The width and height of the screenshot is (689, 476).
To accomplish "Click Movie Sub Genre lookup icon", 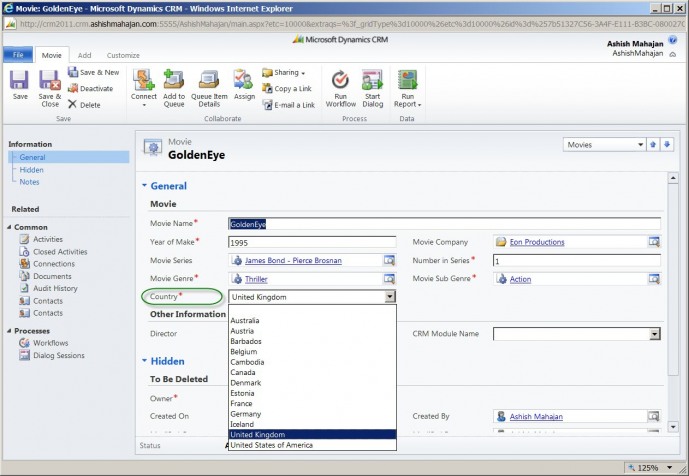I will pyautogui.click(x=654, y=278).
